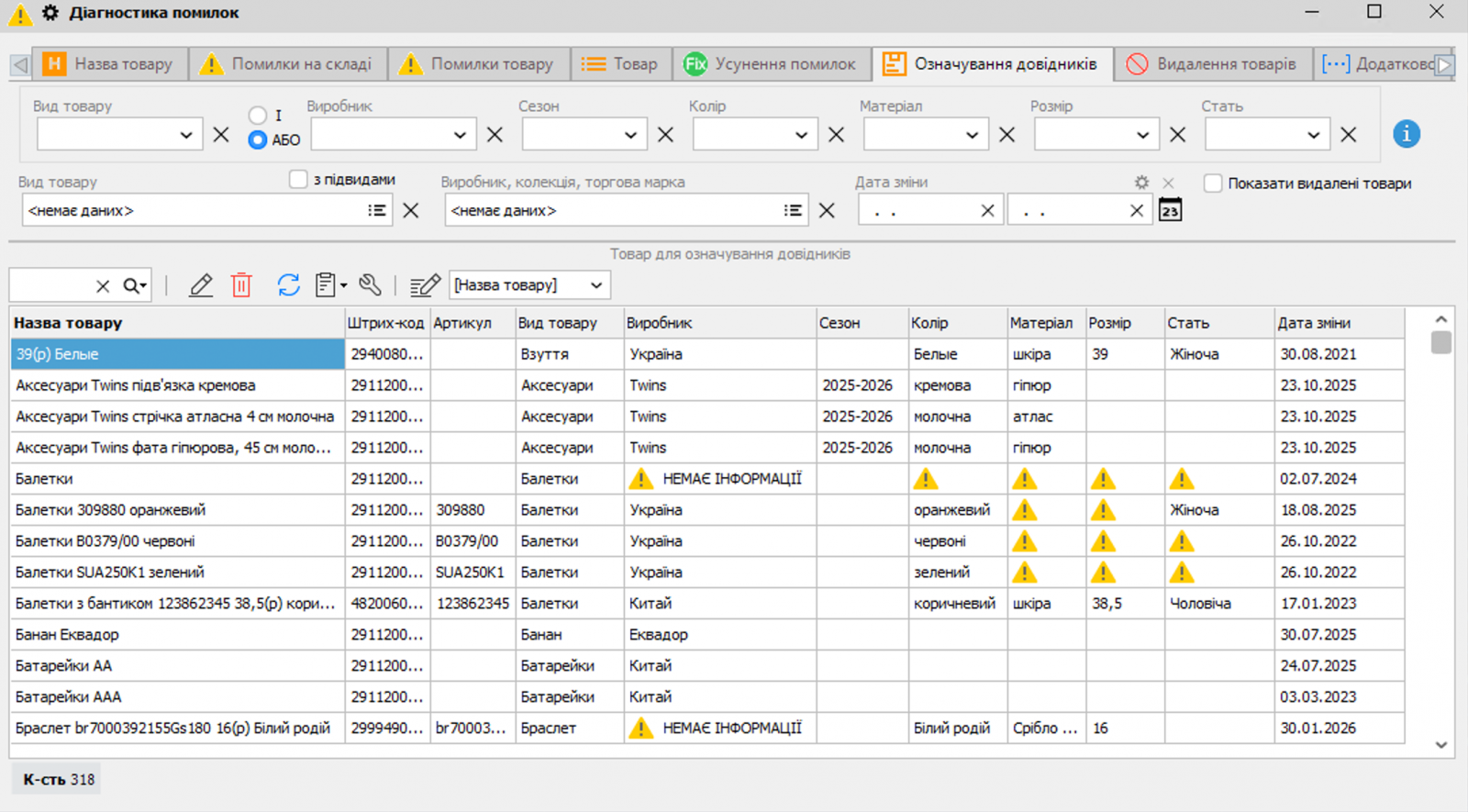Sort by 'Дата зміни' column header
Image resolution: width=1468 pixels, height=812 pixels.
tap(1314, 323)
